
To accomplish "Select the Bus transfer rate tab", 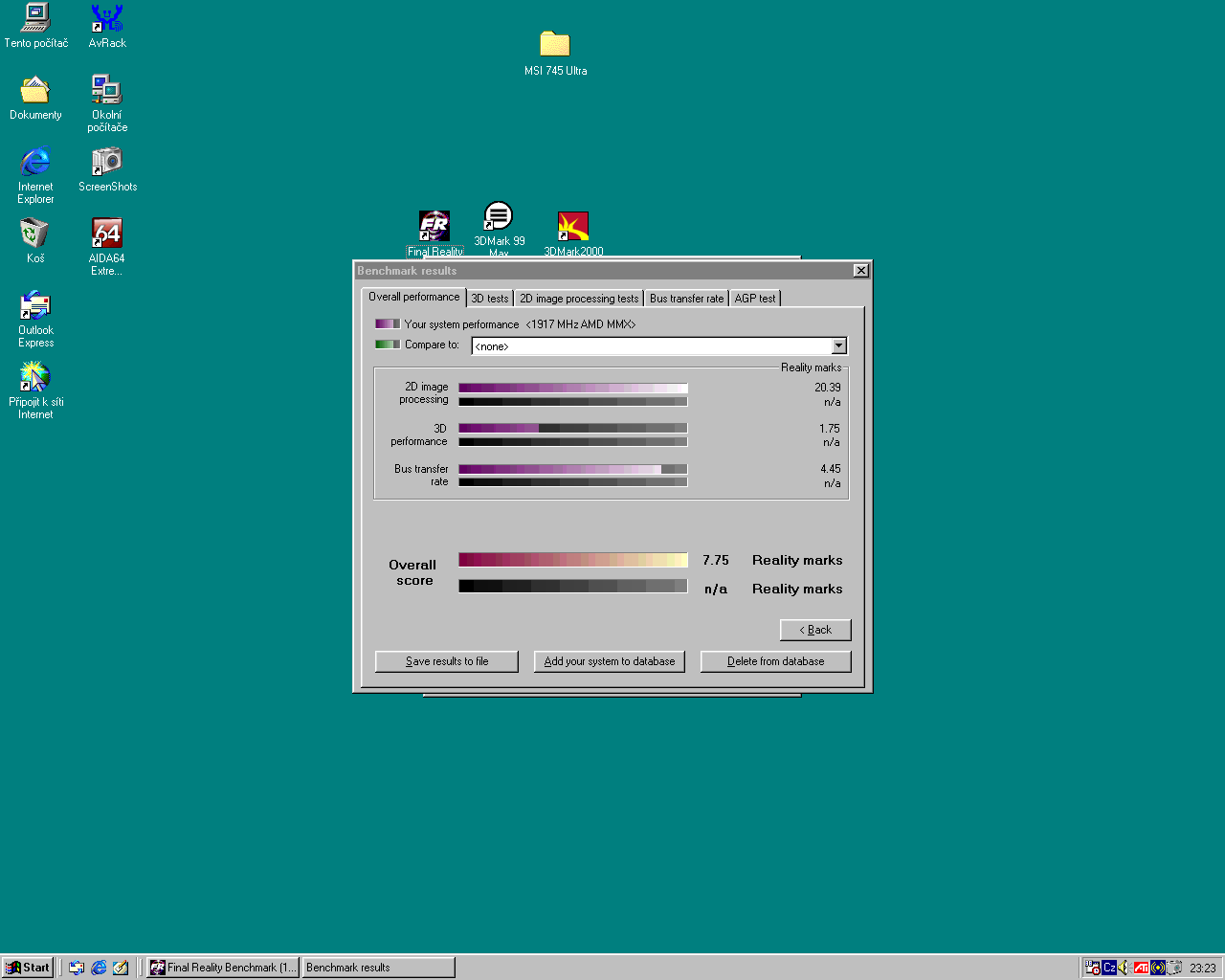I will [x=686, y=299].
